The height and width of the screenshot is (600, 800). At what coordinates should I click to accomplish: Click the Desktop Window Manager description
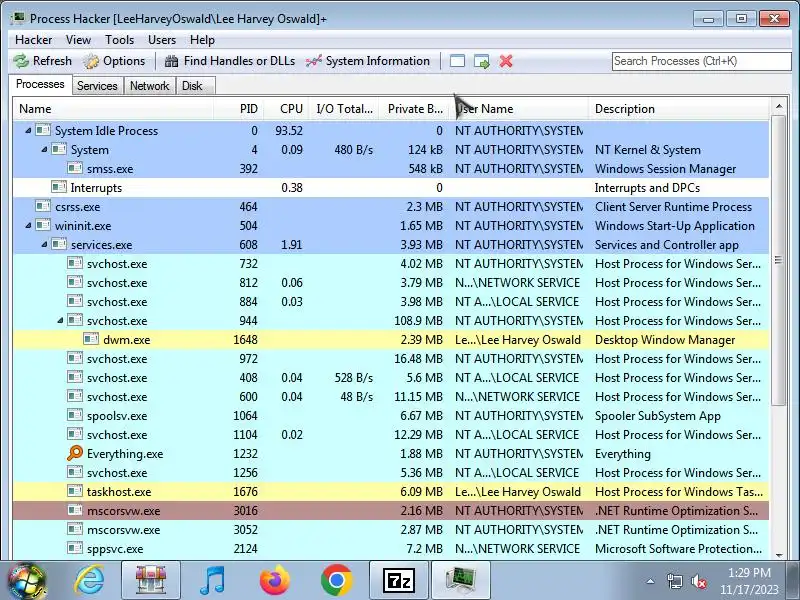coord(665,340)
